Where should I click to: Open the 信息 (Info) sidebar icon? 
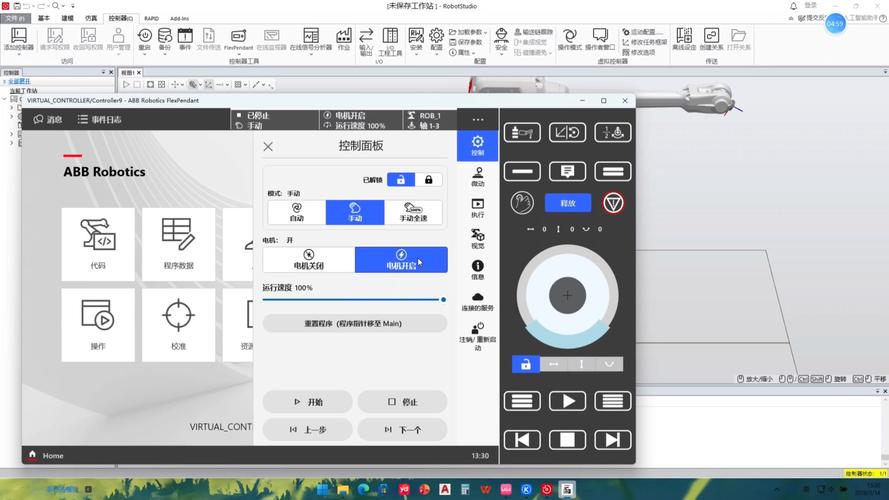[x=477, y=269]
